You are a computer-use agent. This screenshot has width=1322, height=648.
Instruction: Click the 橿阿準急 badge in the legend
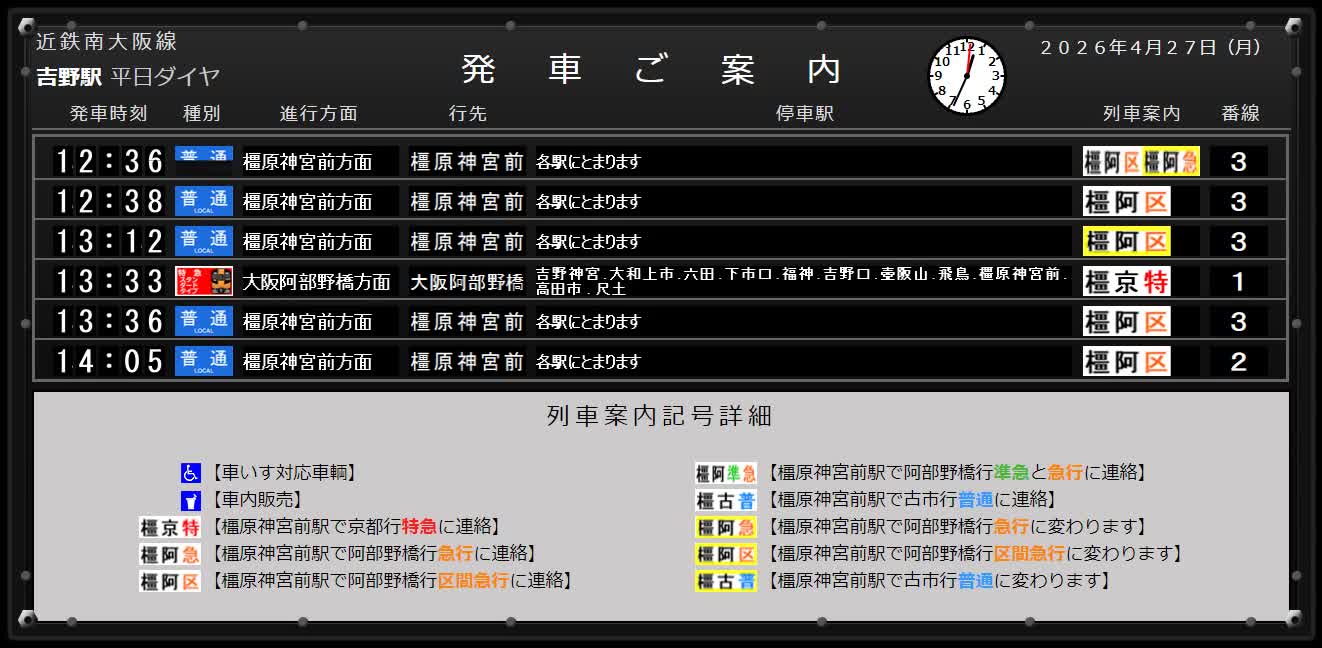(726, 473)
